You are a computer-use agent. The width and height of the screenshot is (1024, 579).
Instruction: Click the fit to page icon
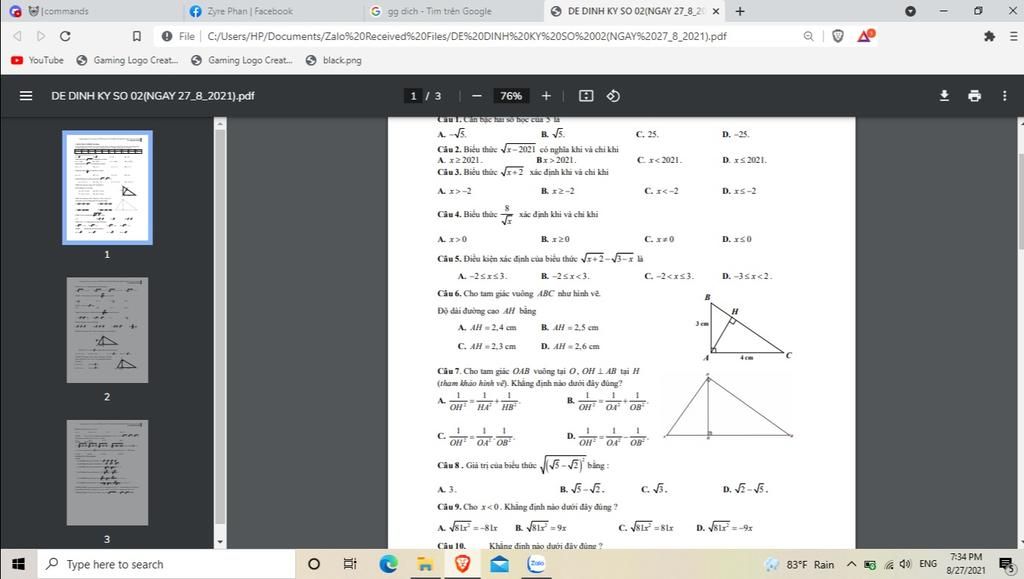click(586, 96)
